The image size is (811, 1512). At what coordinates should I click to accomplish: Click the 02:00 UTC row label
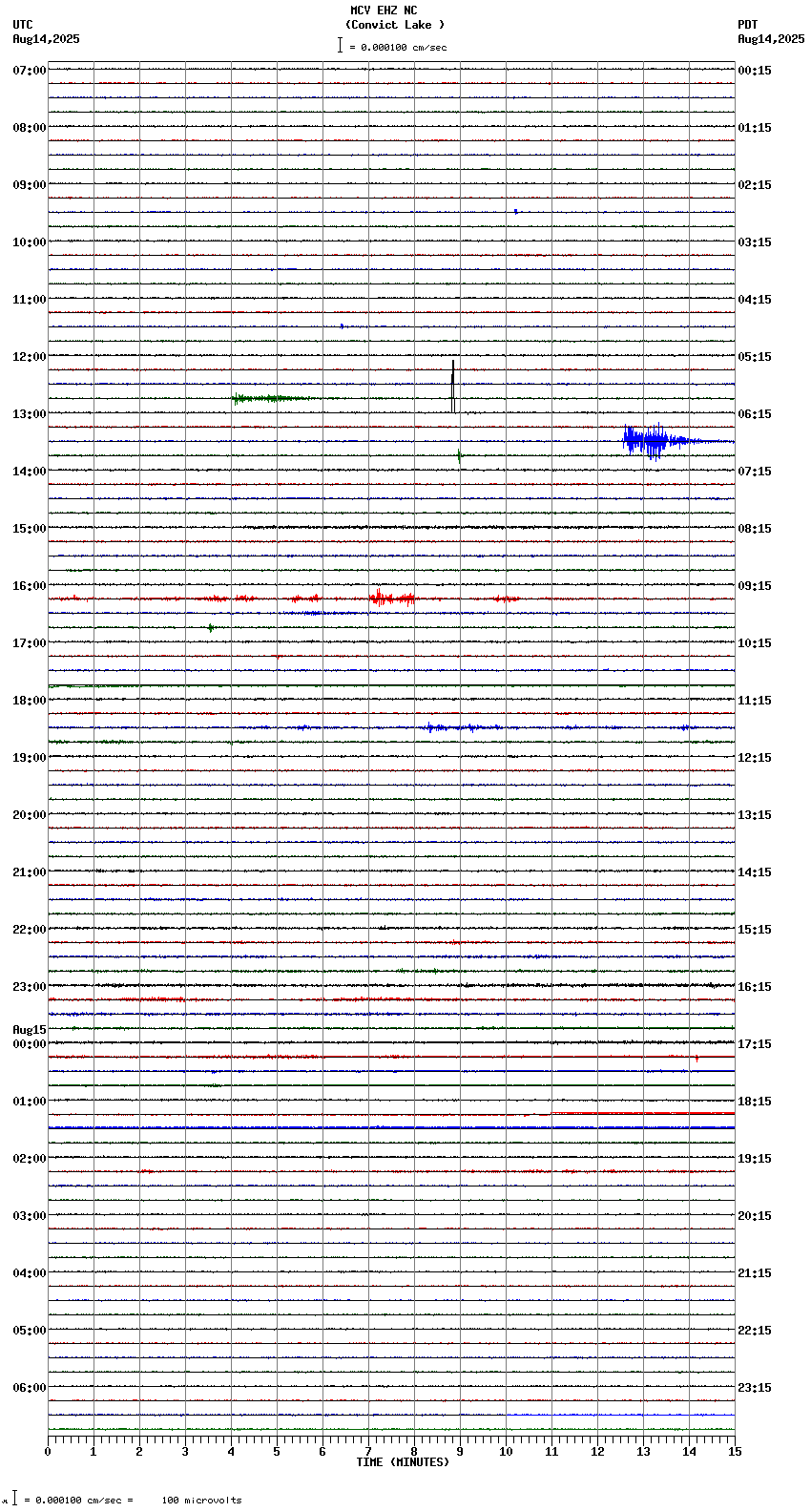pos(30,1159)
